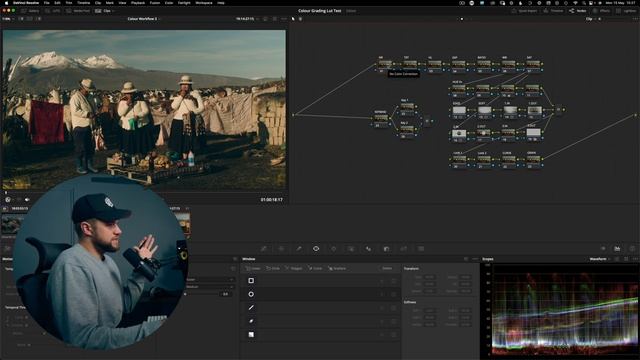This screenshot has width=640, height=360.
Task: Open the Apple menu
Action: 6,3
